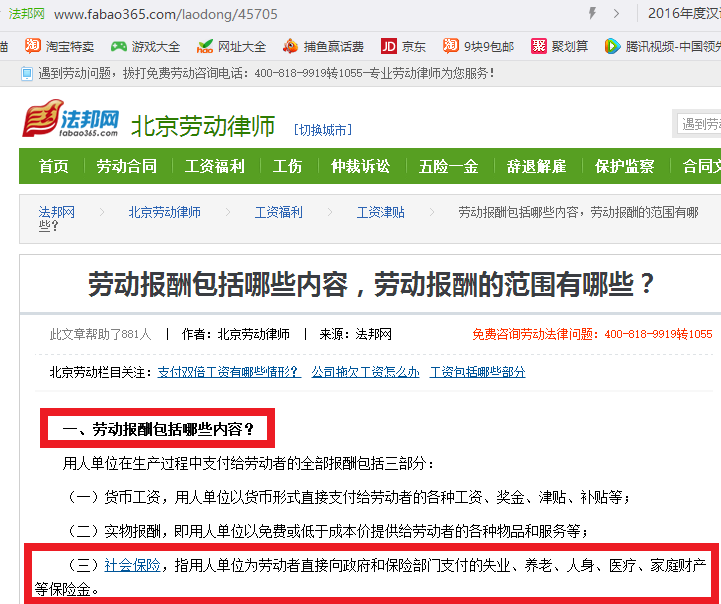Click the site search input field
721x604 pixels.
coord(700,124)
